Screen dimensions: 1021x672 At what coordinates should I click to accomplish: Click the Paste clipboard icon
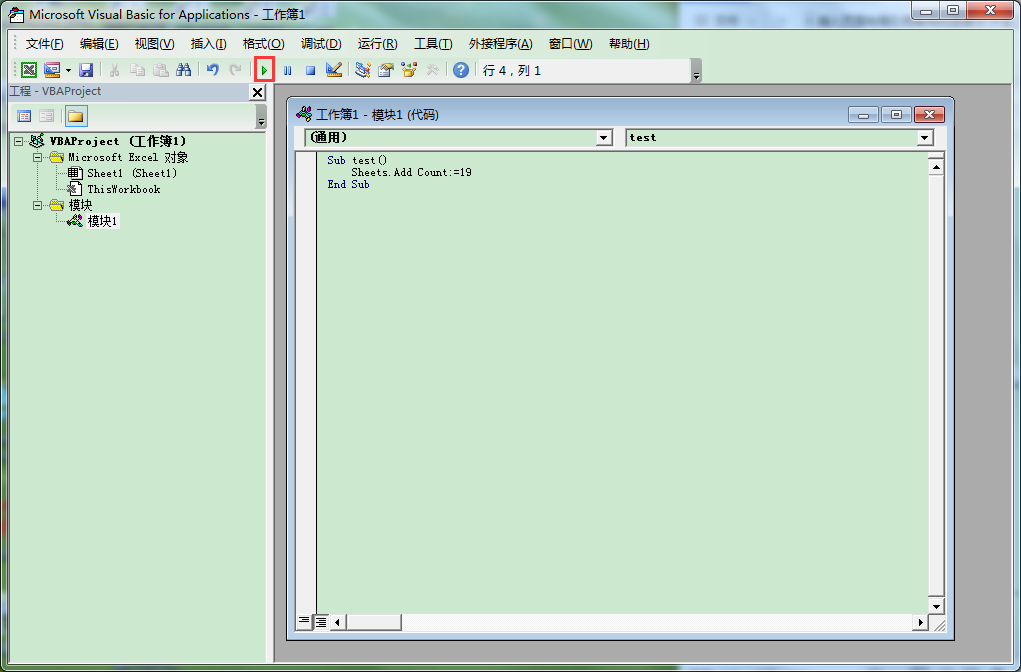tap(160, 70)
